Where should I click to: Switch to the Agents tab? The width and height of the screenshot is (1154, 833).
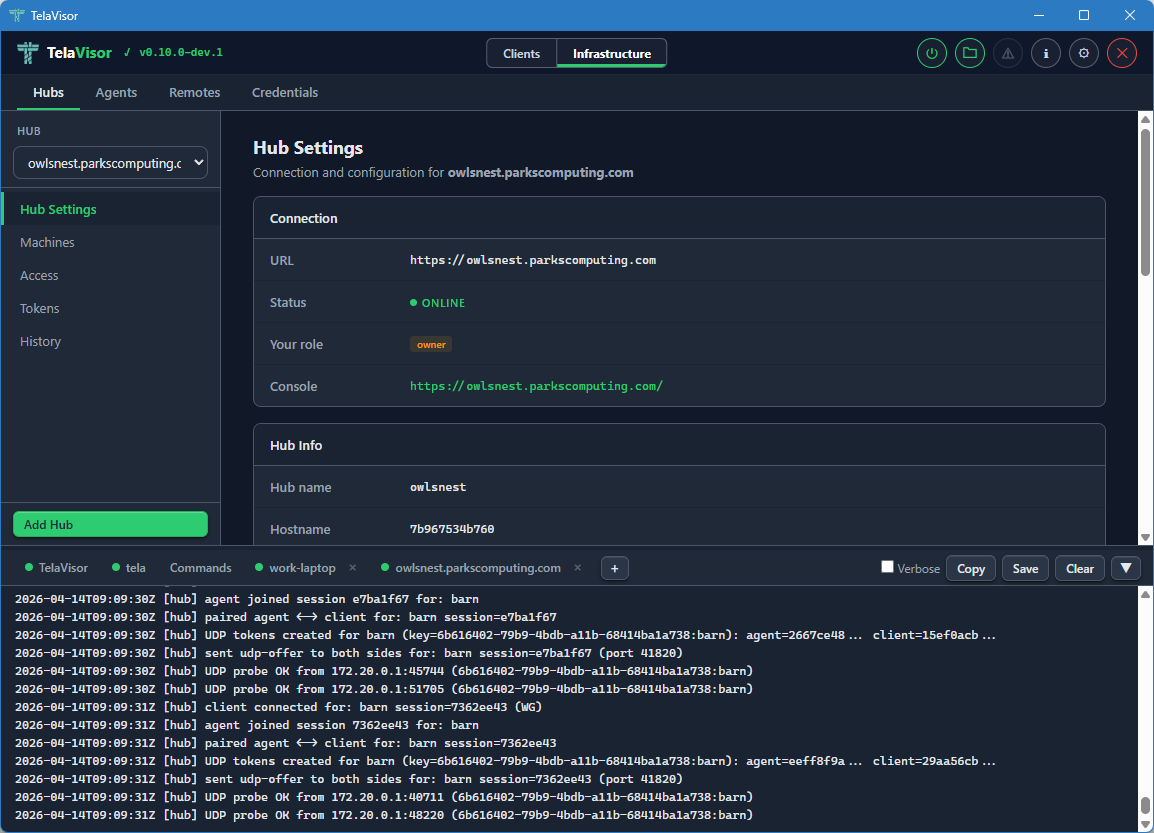click(116, 92)
